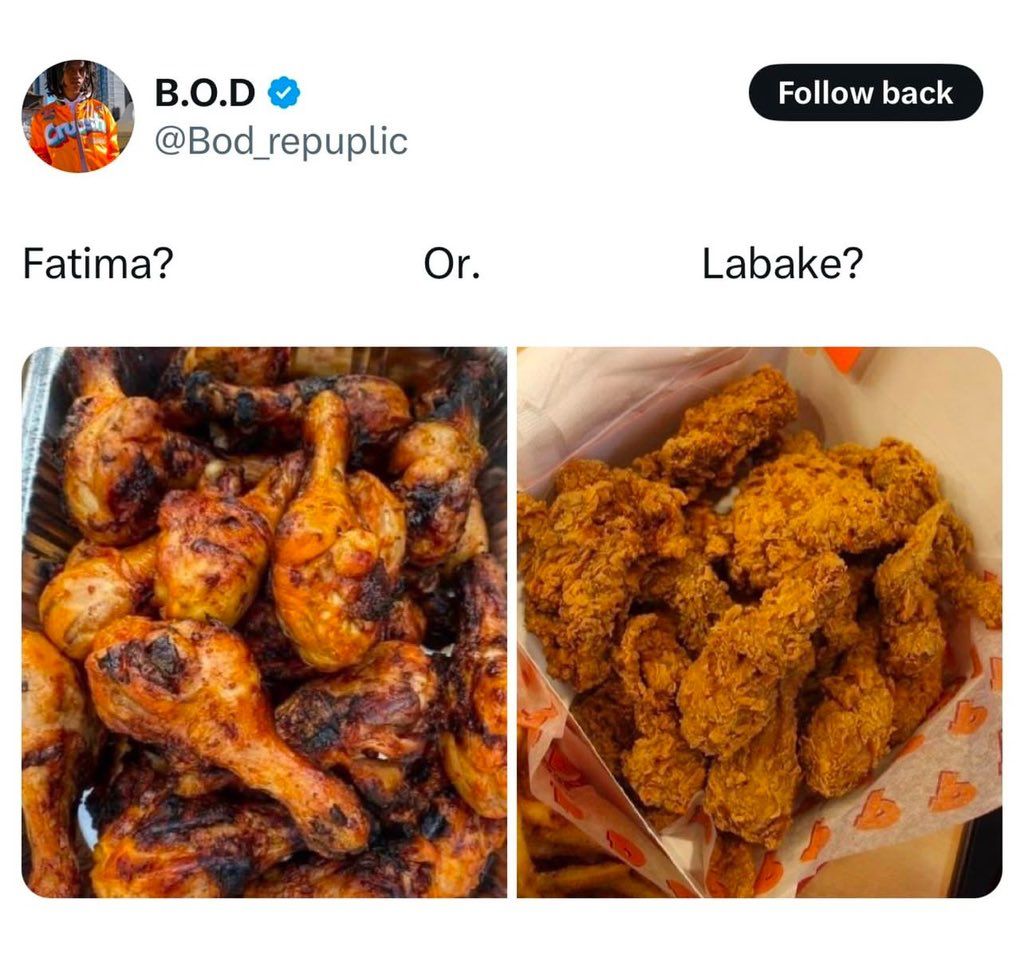Click the orange tab atop the chicken box
The height and width of the screenshot is (974, 1024).
point(840,358)
